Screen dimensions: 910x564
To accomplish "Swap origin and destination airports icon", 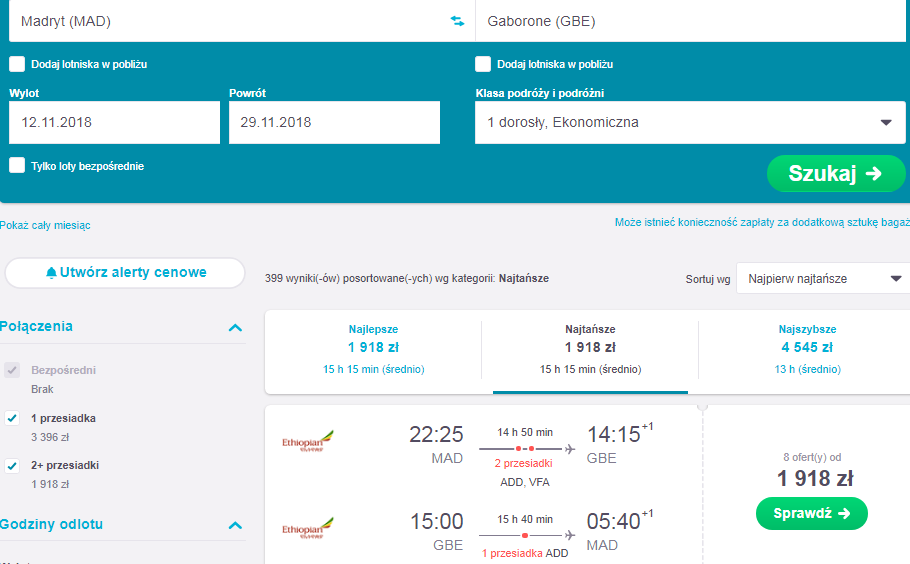I will 457,21.
